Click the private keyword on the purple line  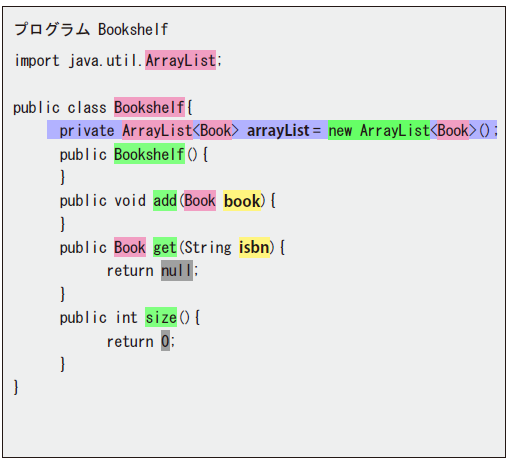(87, 130)
